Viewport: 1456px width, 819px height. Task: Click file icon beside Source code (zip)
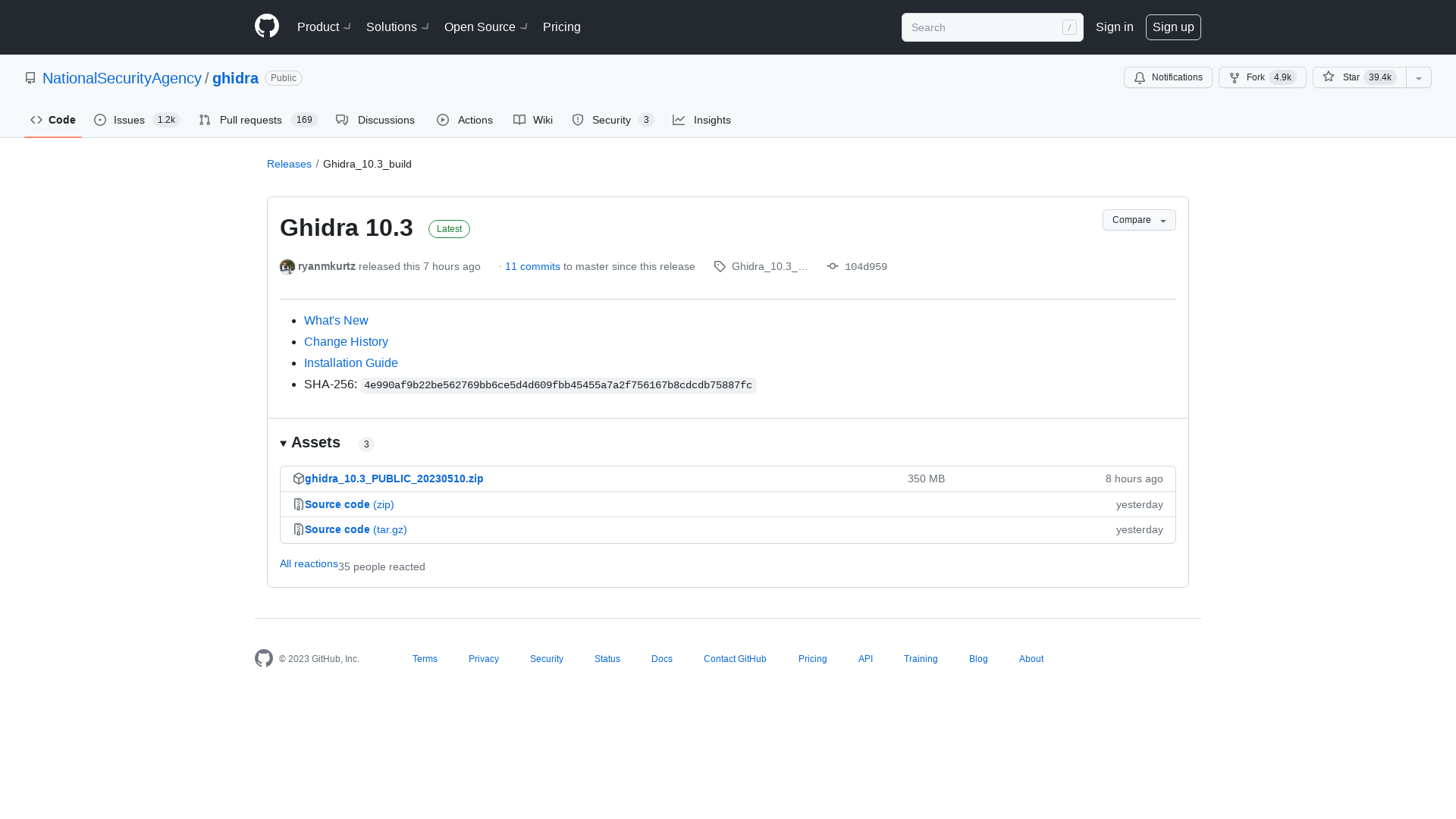pos(299,504)
